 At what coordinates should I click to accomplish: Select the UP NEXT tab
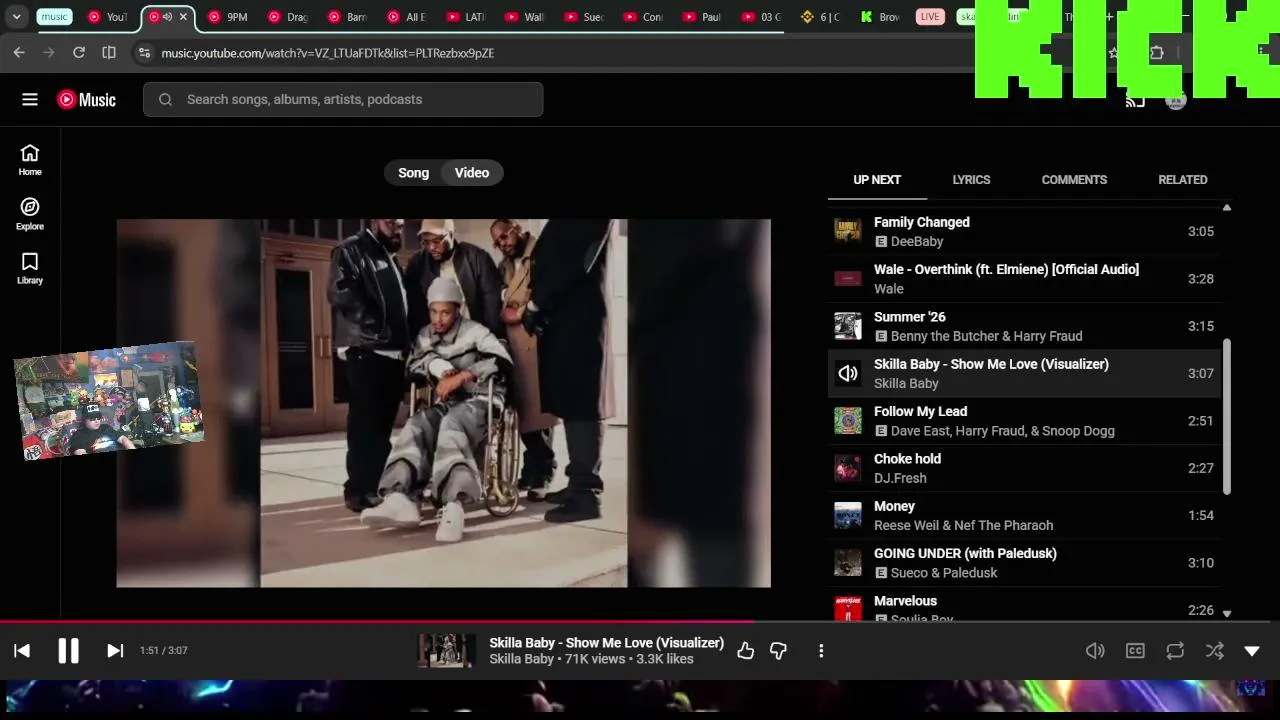pyautogui.click(x=877, y=180)
